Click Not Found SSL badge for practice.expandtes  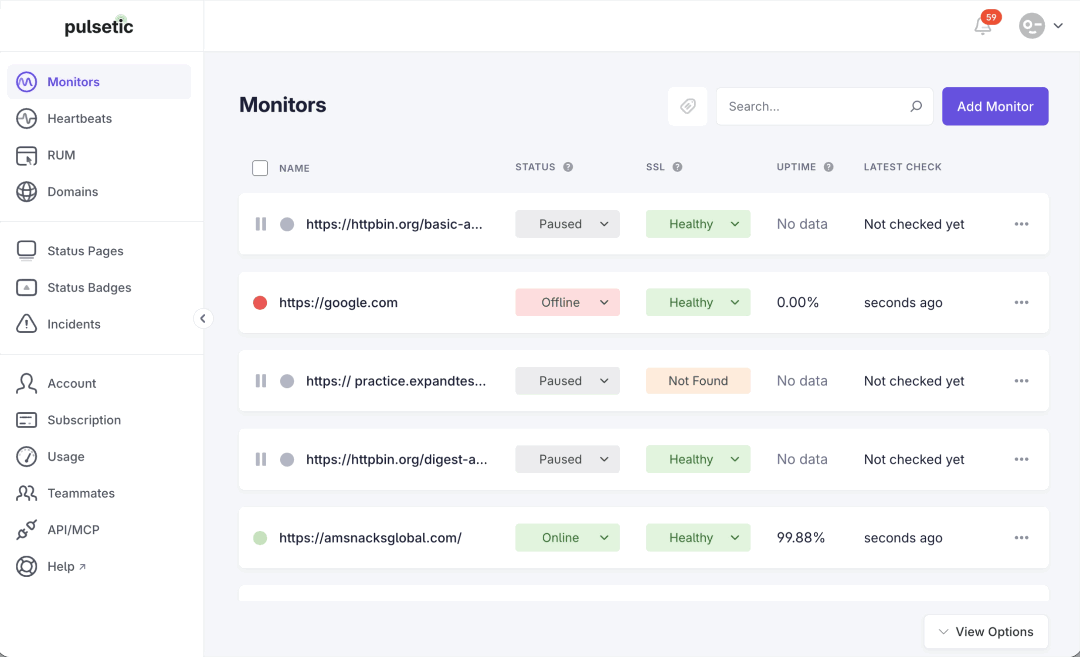click(x=698, y=381)
